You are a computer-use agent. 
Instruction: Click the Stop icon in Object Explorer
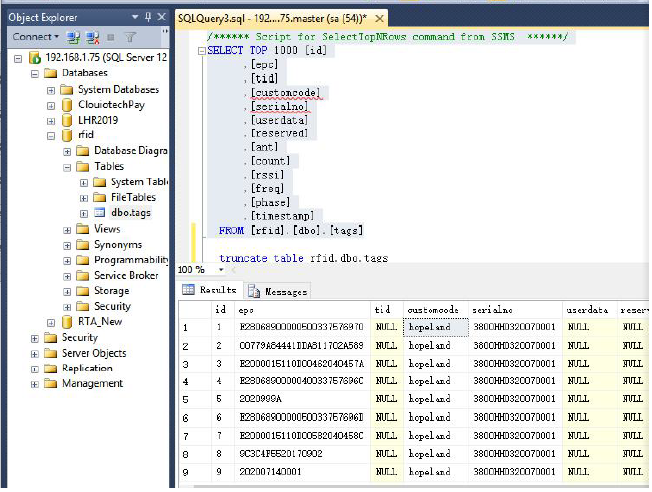coord(111,37)
